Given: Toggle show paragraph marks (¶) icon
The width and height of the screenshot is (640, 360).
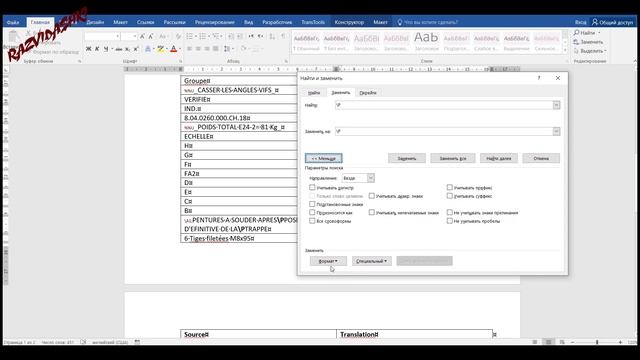Looking at the screenshot, I should 283,36.
